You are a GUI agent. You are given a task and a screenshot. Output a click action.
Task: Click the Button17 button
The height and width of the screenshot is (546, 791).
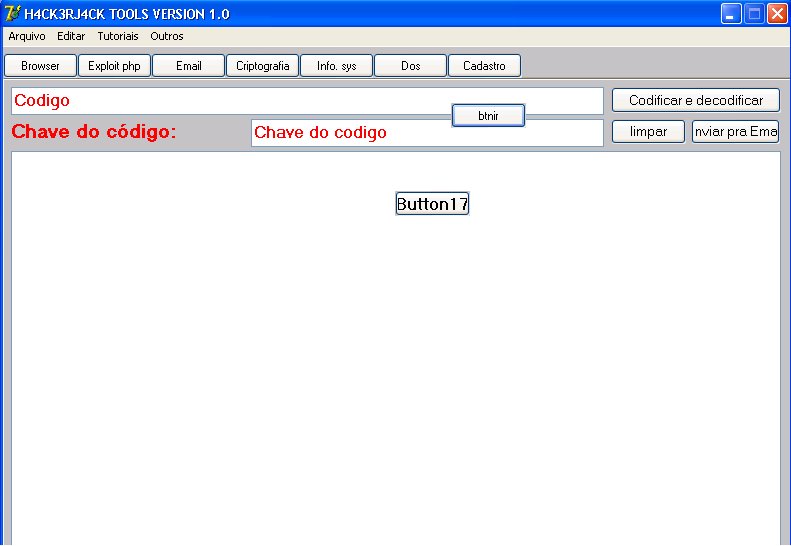(x=432, y=203)
